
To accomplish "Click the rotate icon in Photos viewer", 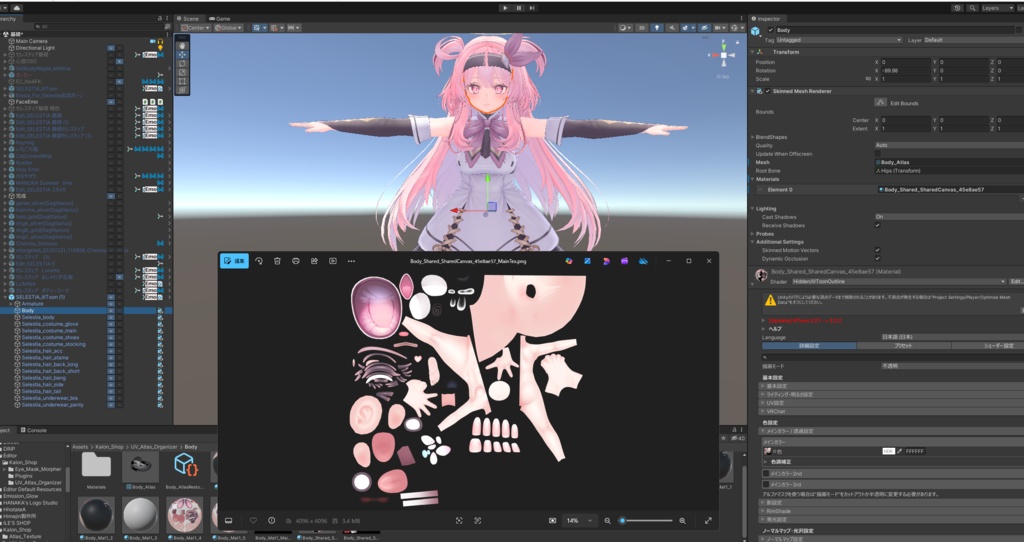I will tap(259, 261).
